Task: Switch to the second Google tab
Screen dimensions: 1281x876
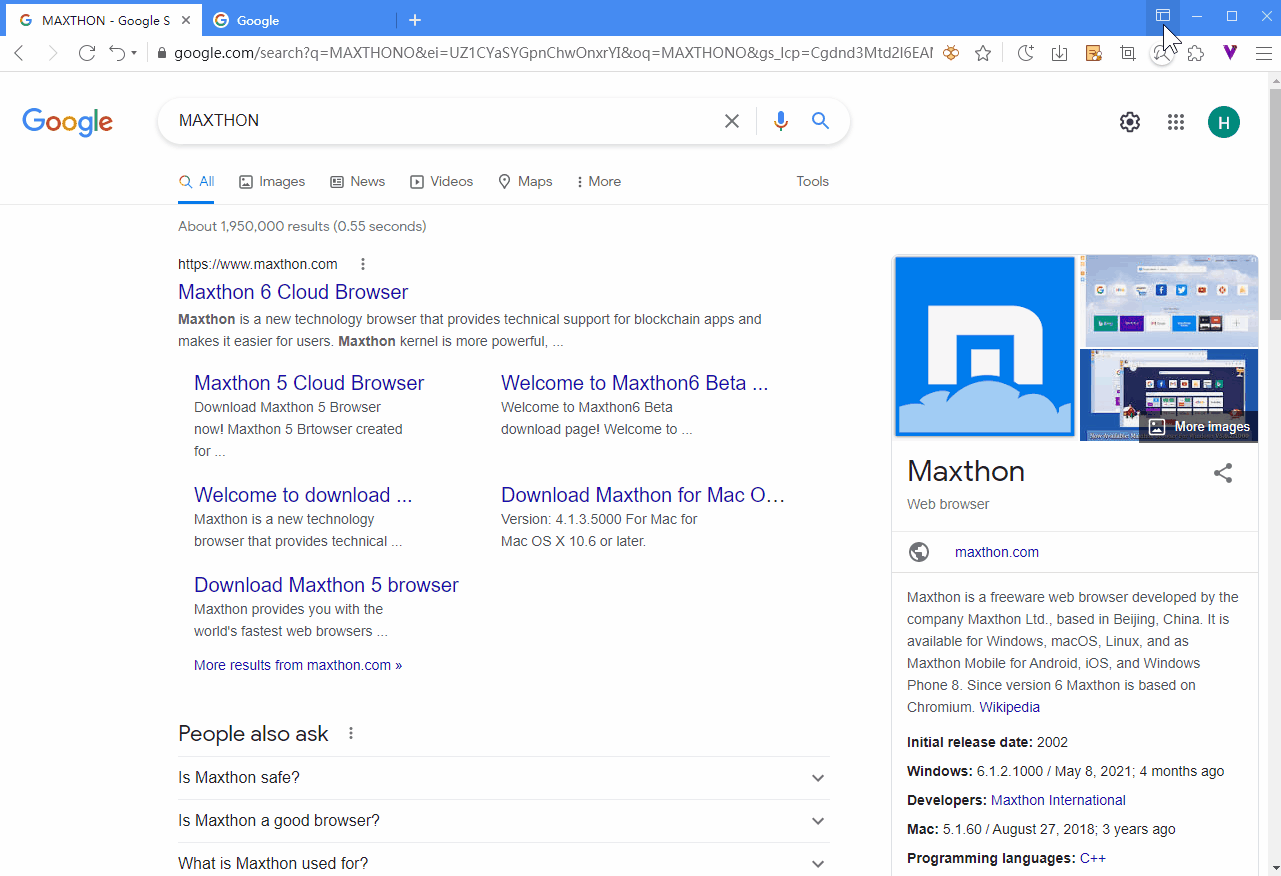Action: [x=300, y=20]
